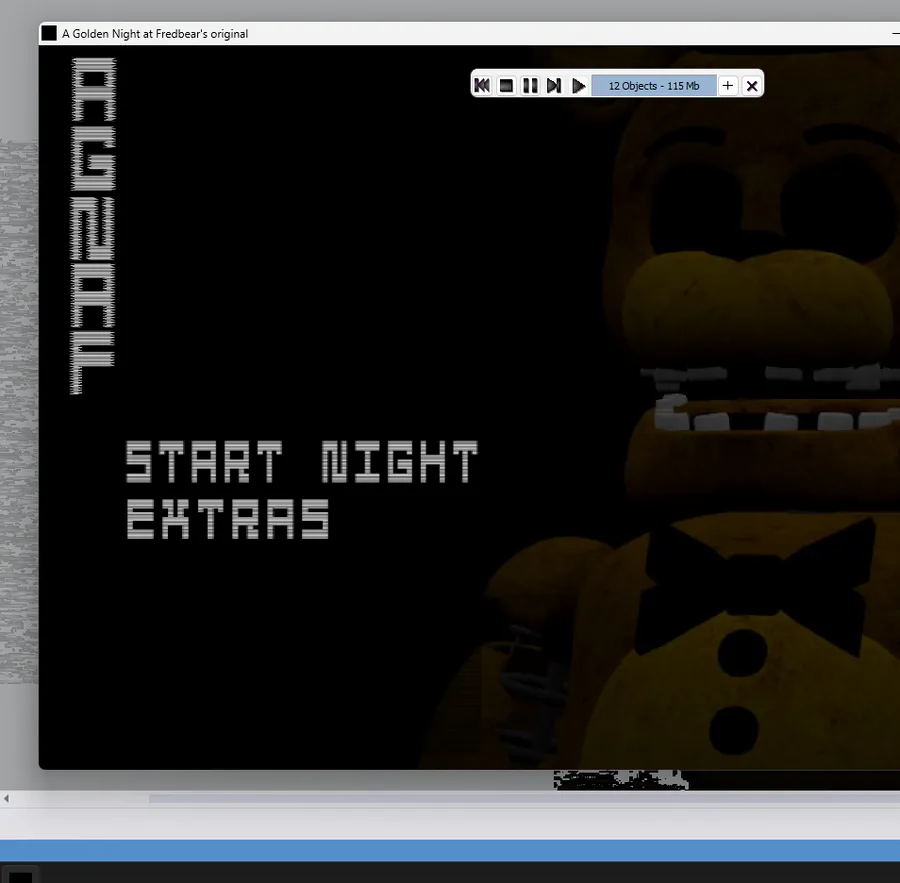The height and width of the screenshot is (883, 900).
Task: Click the Play button in the debugger bar
Action: click(578, 86)
